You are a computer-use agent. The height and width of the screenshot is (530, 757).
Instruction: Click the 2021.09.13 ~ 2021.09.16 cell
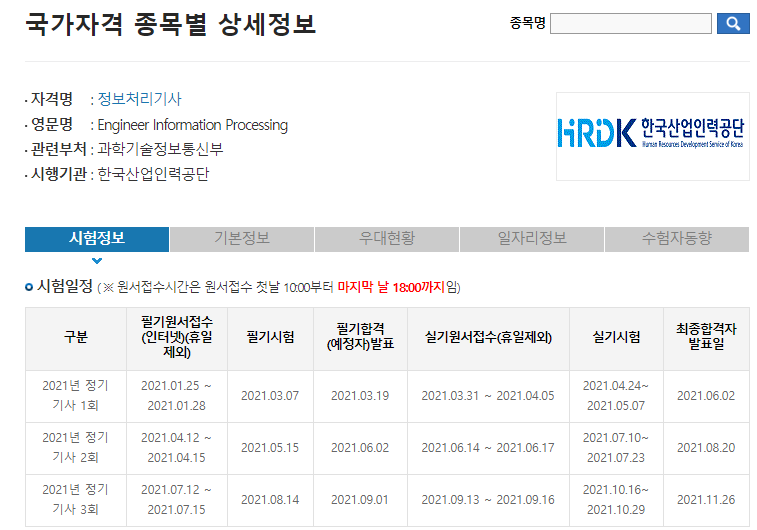pyautogui.click(x=488, y=500)
